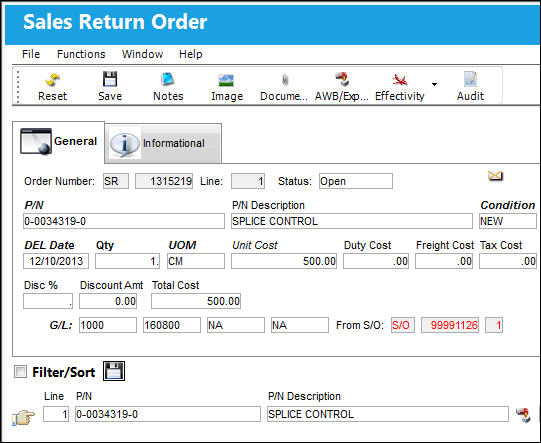The width and height of the screenshot is (541, 443).
Task: Click the Disc % field
Action: 48,301
